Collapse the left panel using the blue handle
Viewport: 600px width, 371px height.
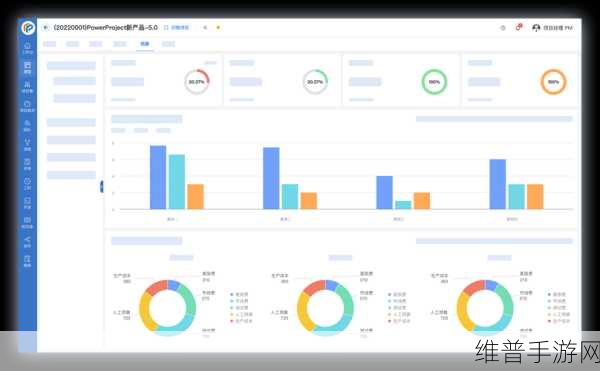102,187
